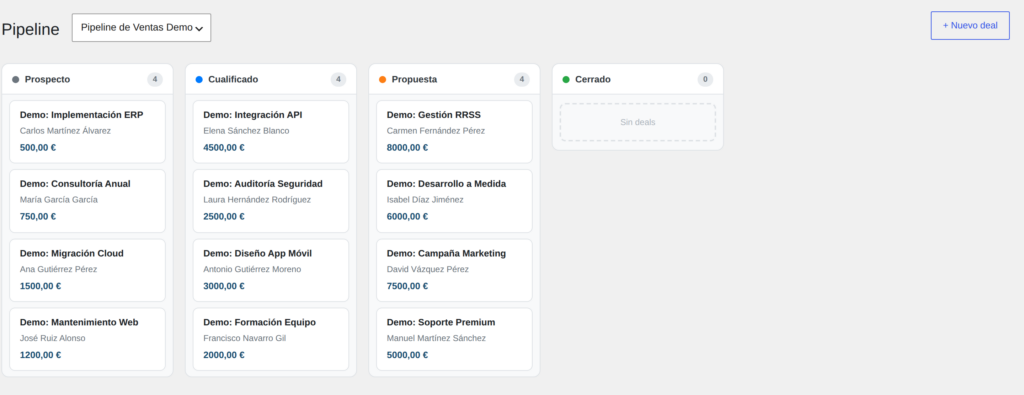This screenshot has width=1024, height=395.
Task: Click the count badge in Cualificado header
Action: [338, 80]
